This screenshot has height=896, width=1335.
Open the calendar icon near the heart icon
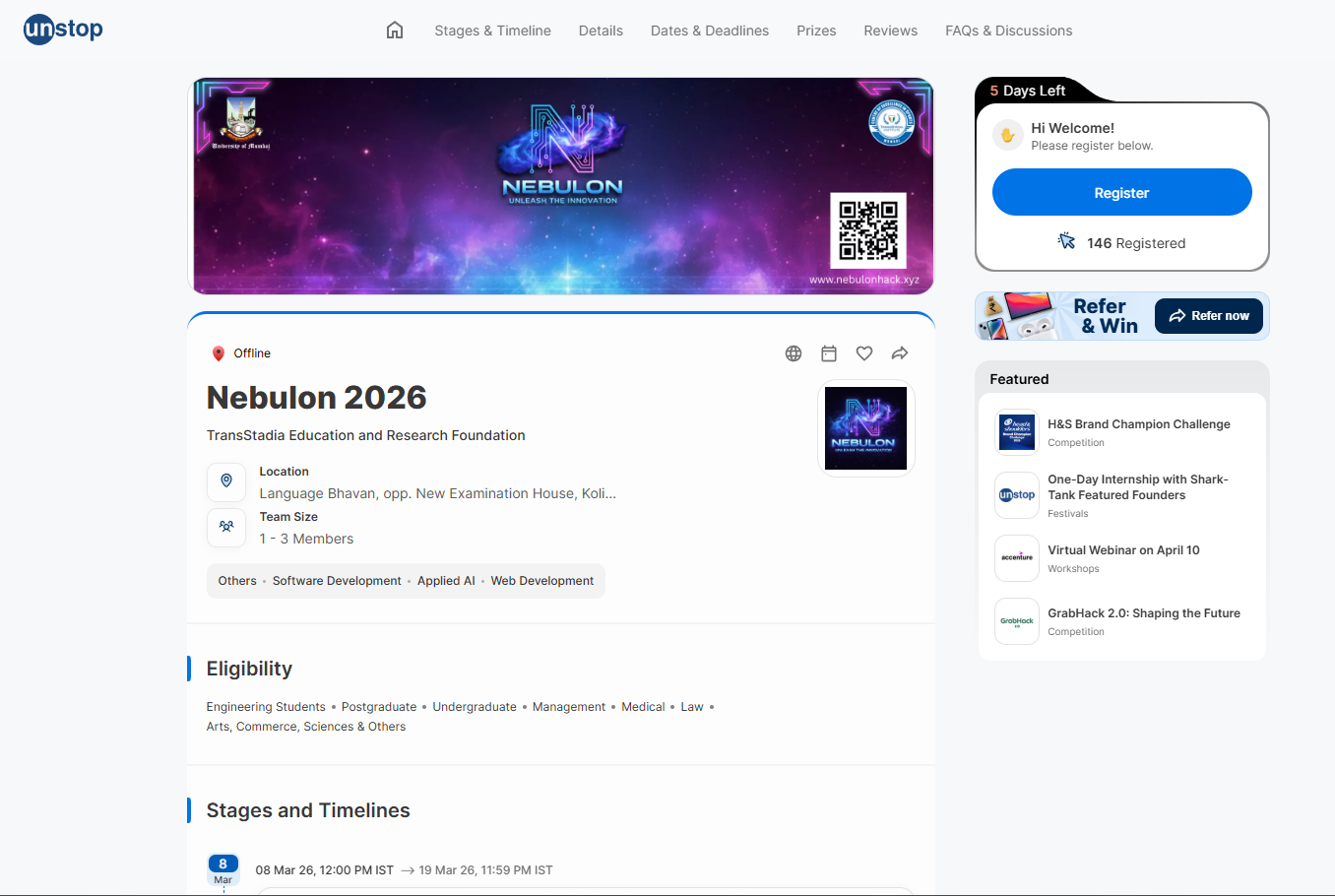(829, 352)
